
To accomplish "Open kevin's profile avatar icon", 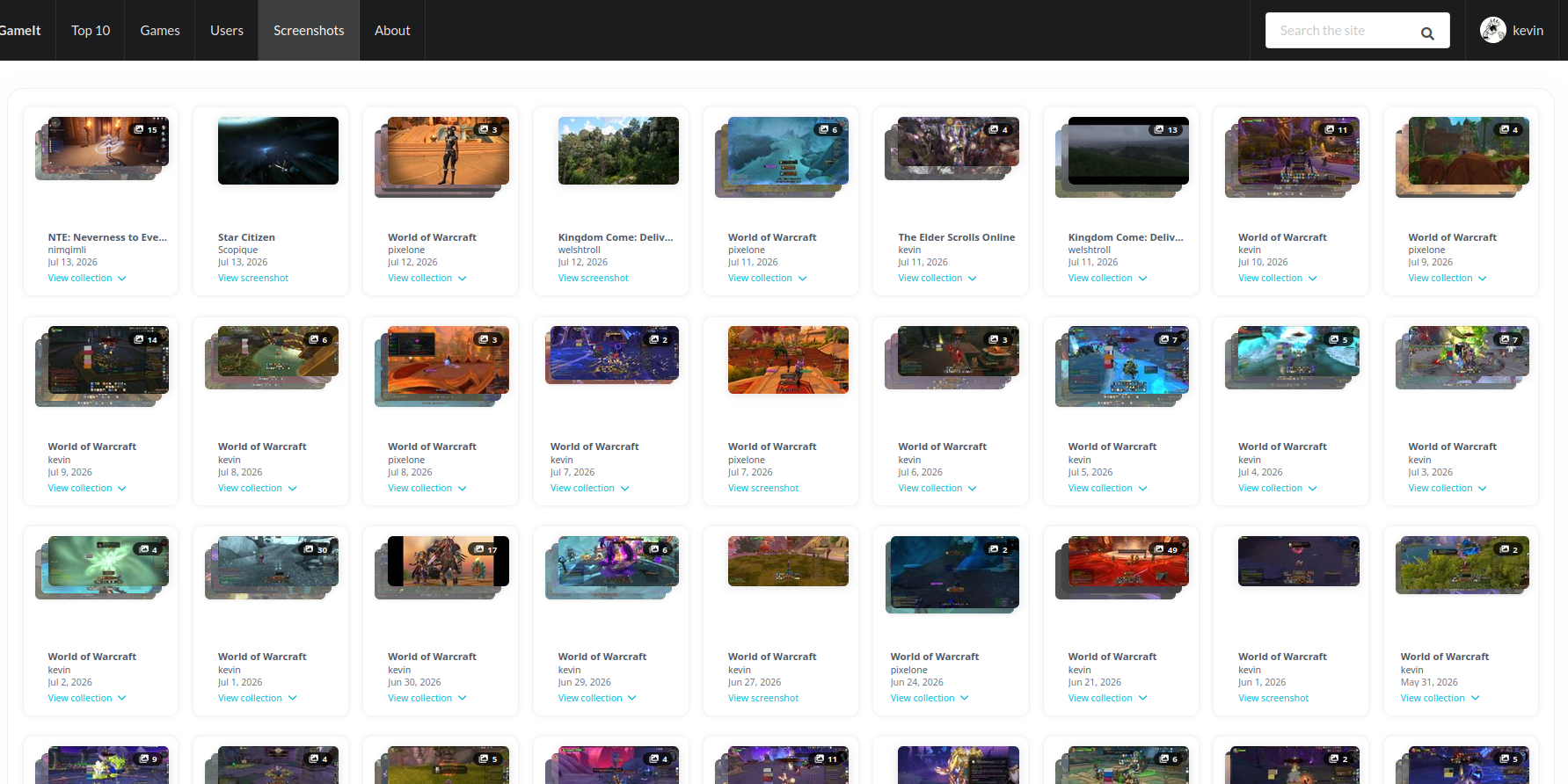I will (x=1493, y=30).
